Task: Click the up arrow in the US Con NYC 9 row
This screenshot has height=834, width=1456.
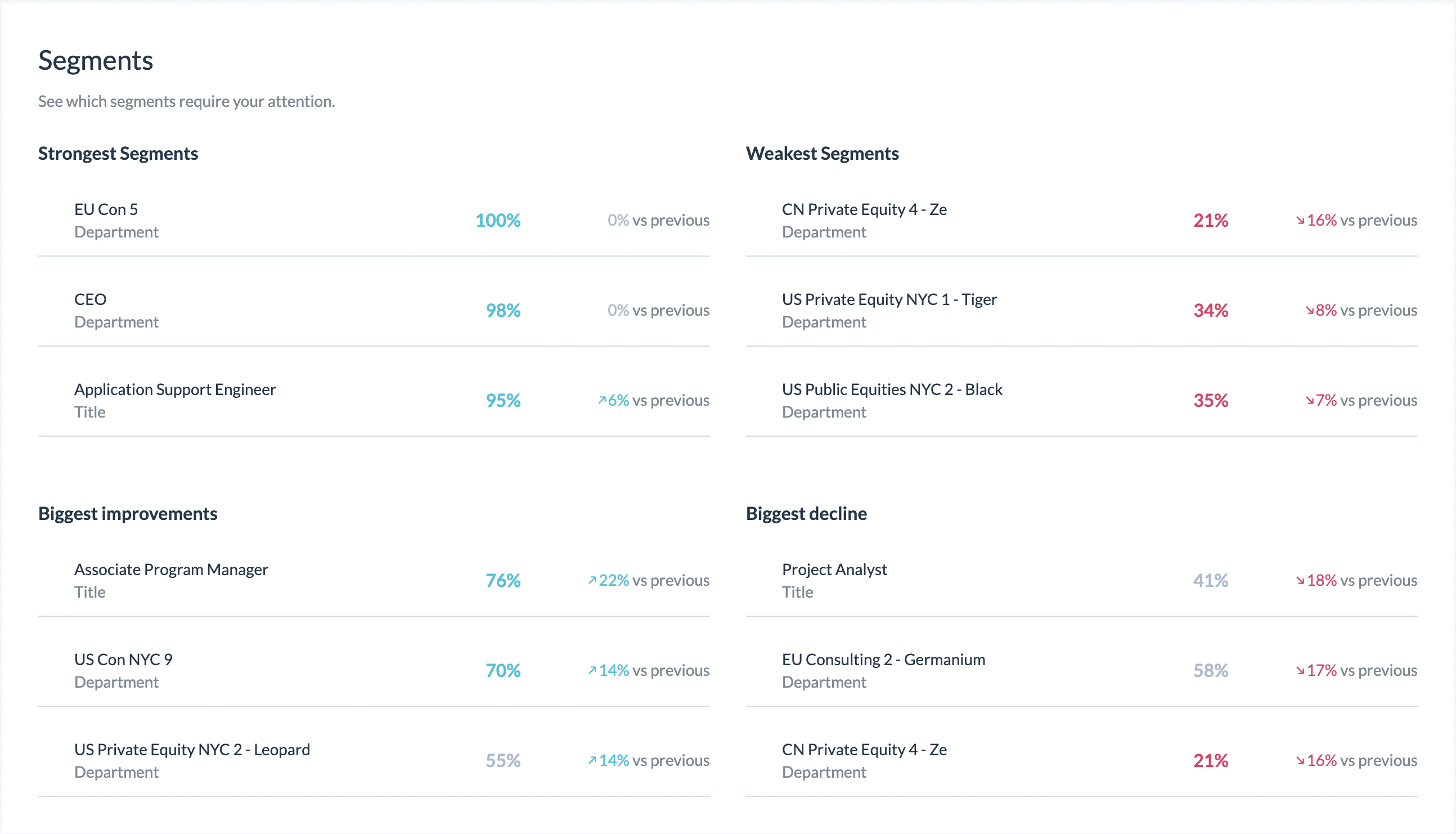Action: 592,670
